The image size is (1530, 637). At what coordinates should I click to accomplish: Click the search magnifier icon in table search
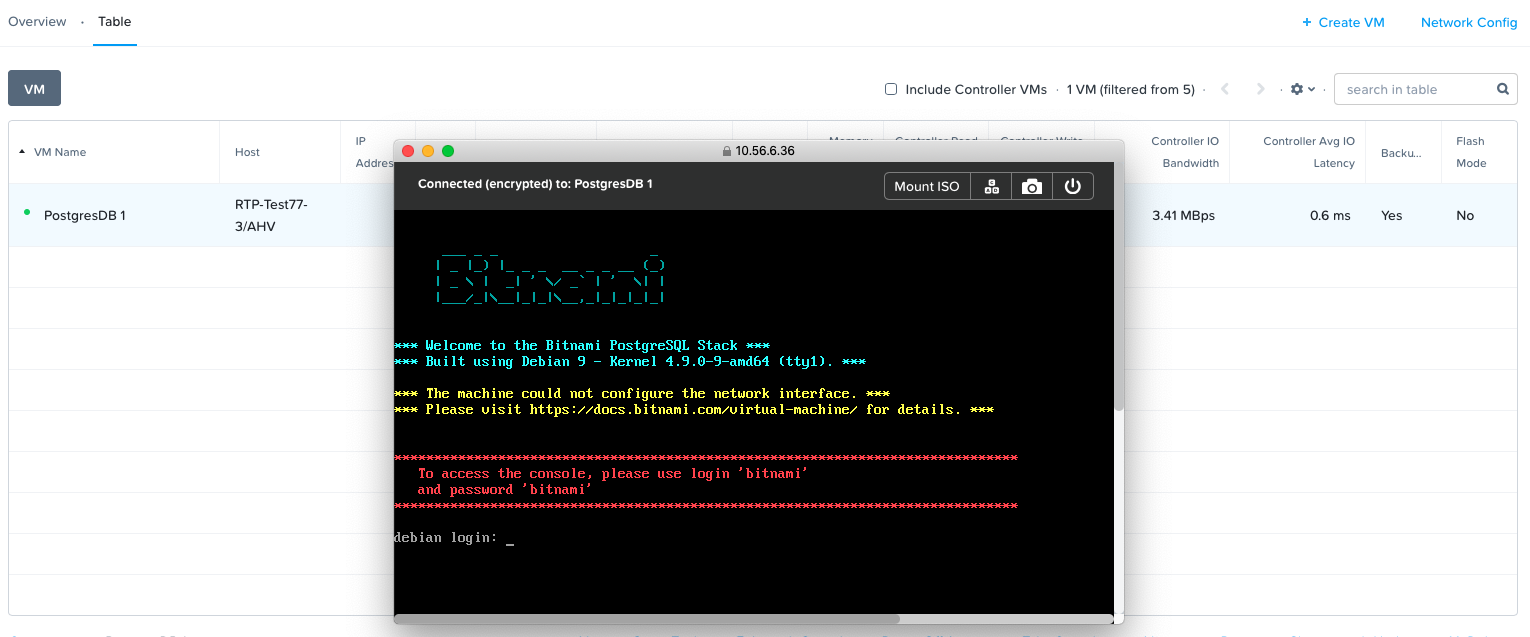(1502, 89)
